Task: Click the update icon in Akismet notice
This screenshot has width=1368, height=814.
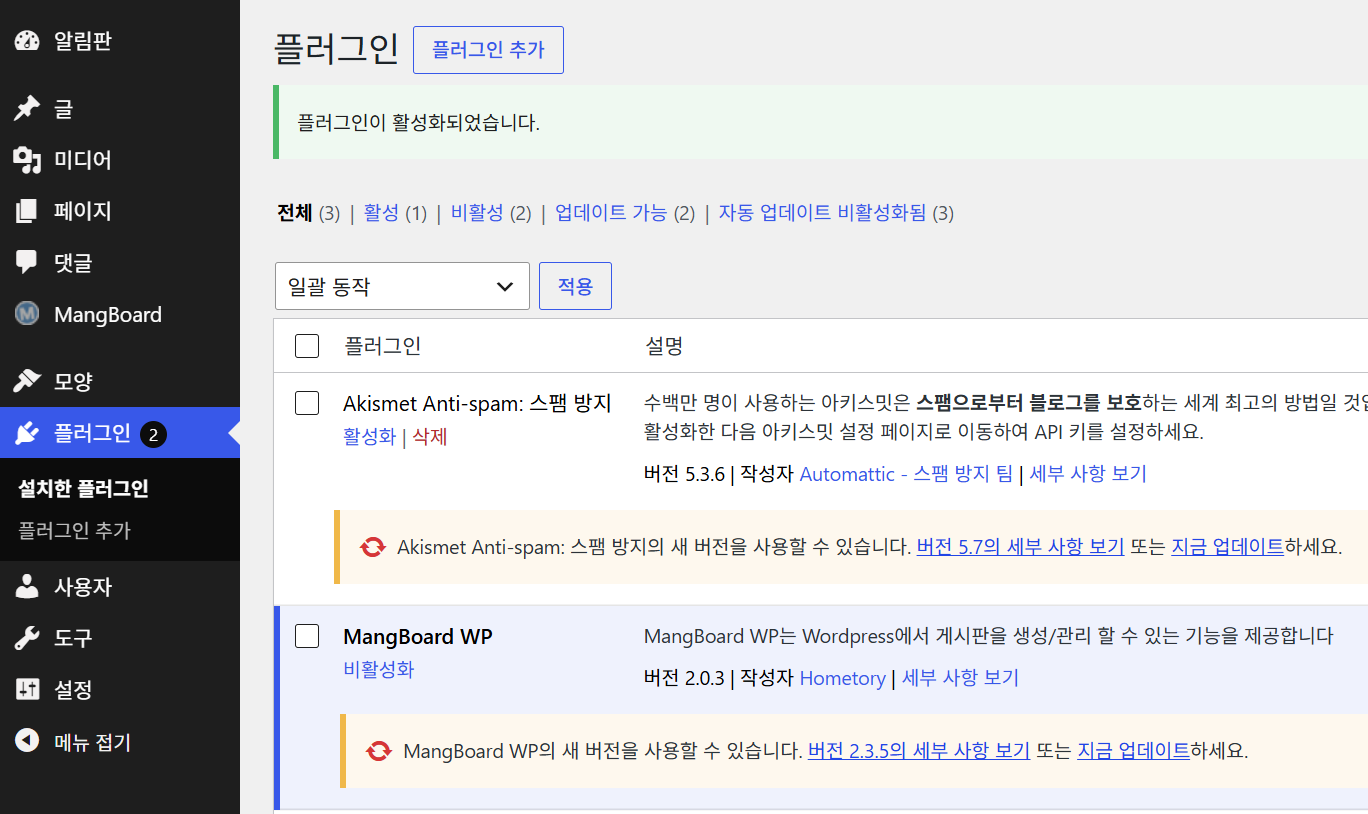Action: (x=373, y=547)
